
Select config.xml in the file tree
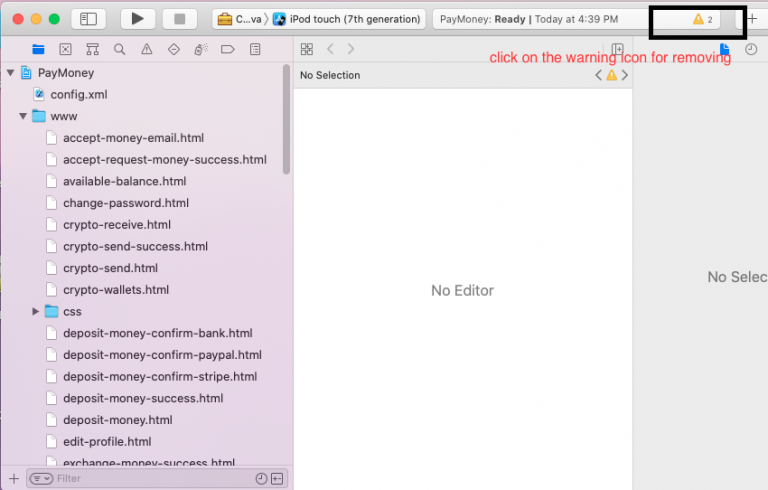(78, 94)
